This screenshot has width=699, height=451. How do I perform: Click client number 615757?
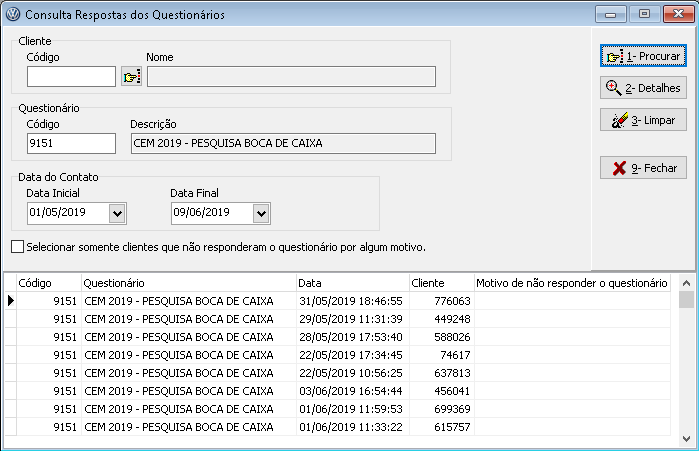(452, 427)
